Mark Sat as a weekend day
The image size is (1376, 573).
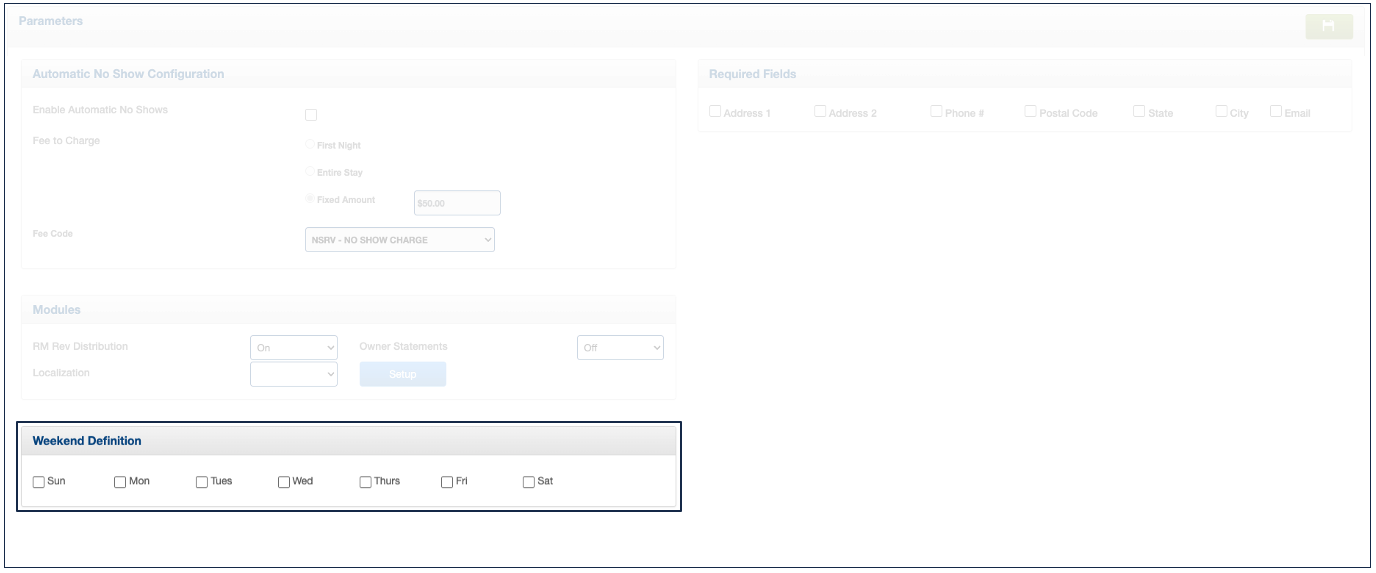point(529,482)
